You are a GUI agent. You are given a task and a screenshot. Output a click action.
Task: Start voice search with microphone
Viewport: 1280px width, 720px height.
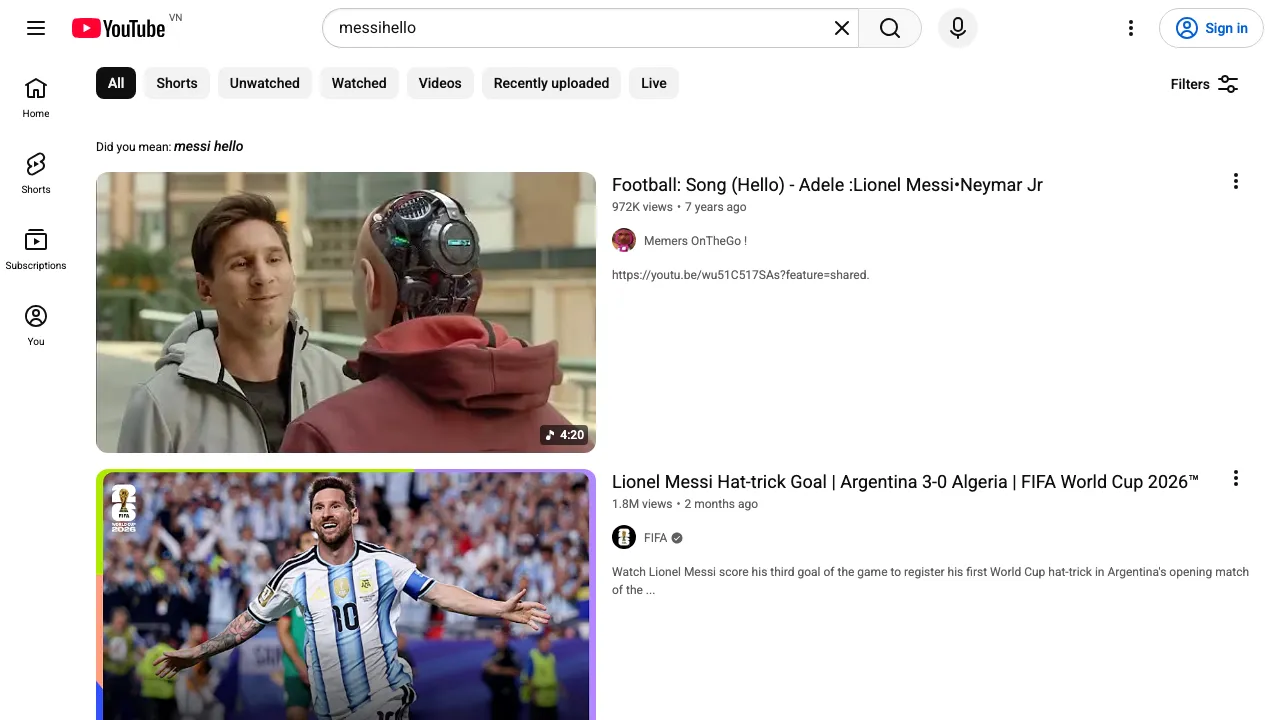(958, 28)
